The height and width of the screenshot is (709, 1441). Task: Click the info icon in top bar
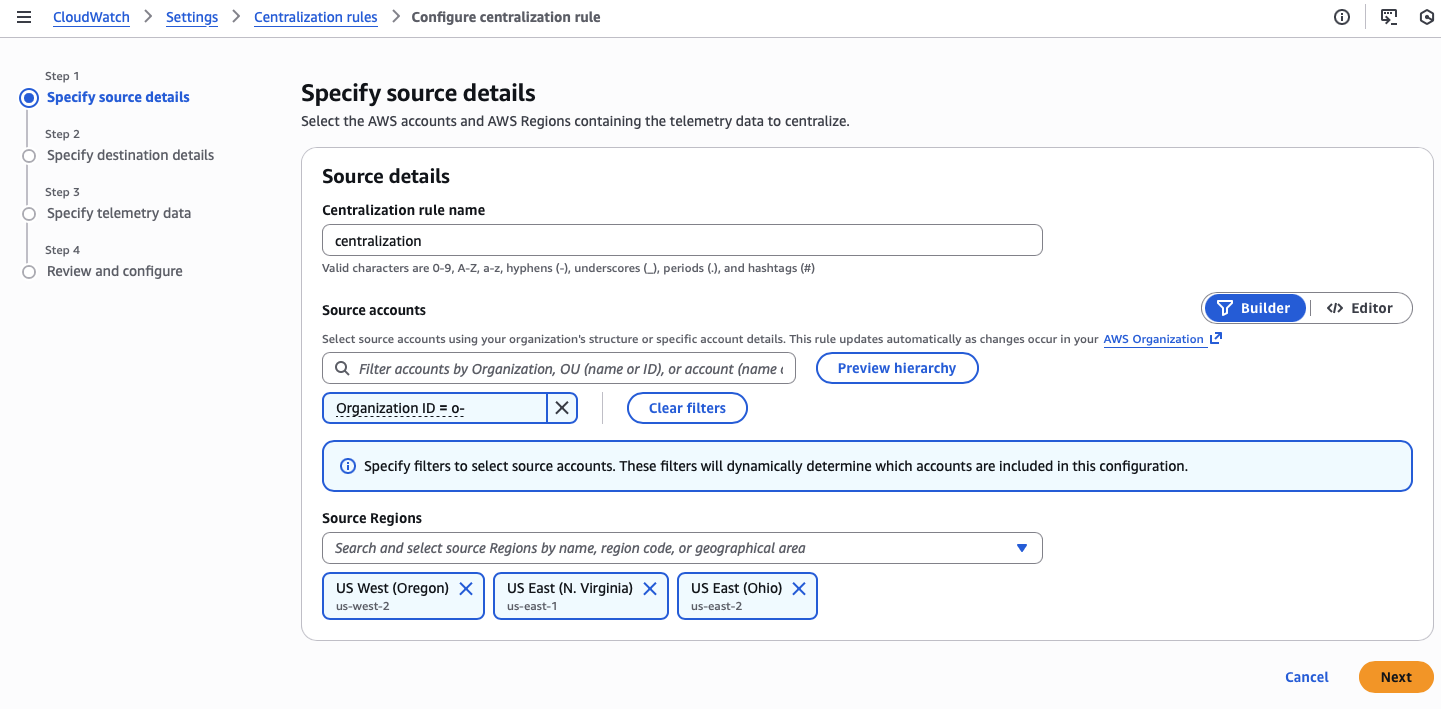(x=1342, y=17)
